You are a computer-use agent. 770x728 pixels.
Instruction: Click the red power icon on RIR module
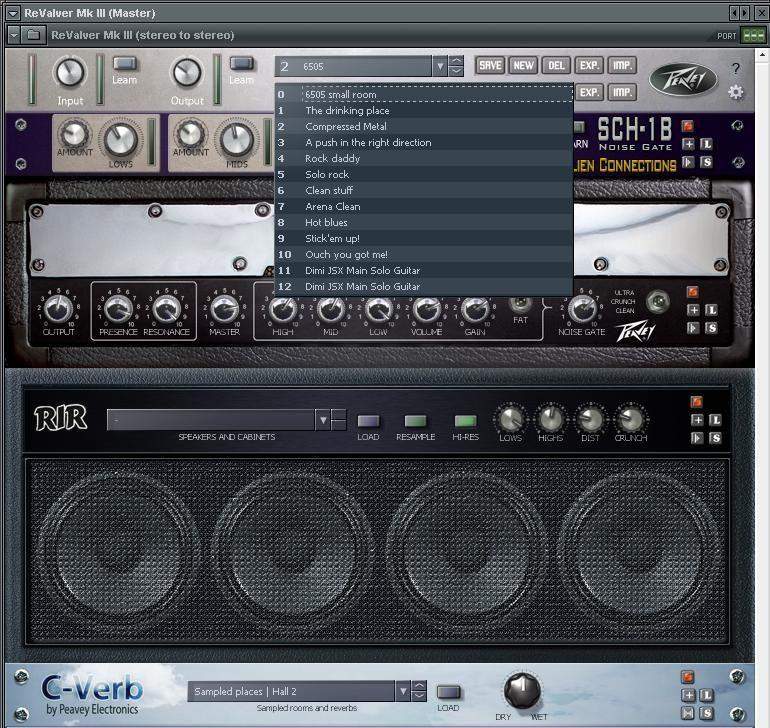(x=696, y=402)
